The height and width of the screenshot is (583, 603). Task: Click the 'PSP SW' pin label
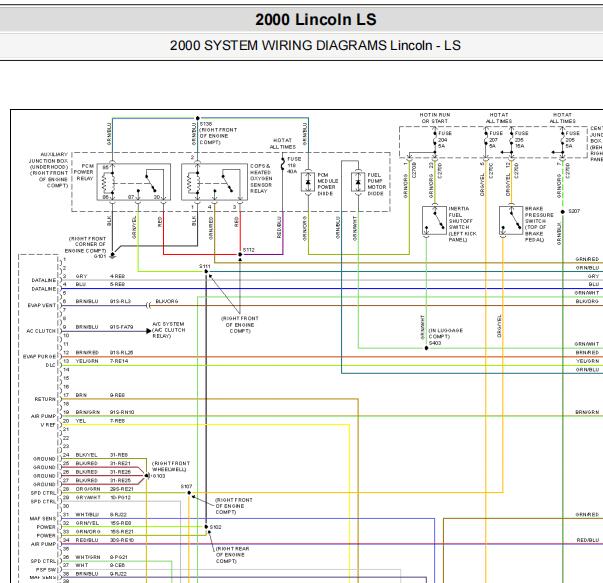(46, 570)
